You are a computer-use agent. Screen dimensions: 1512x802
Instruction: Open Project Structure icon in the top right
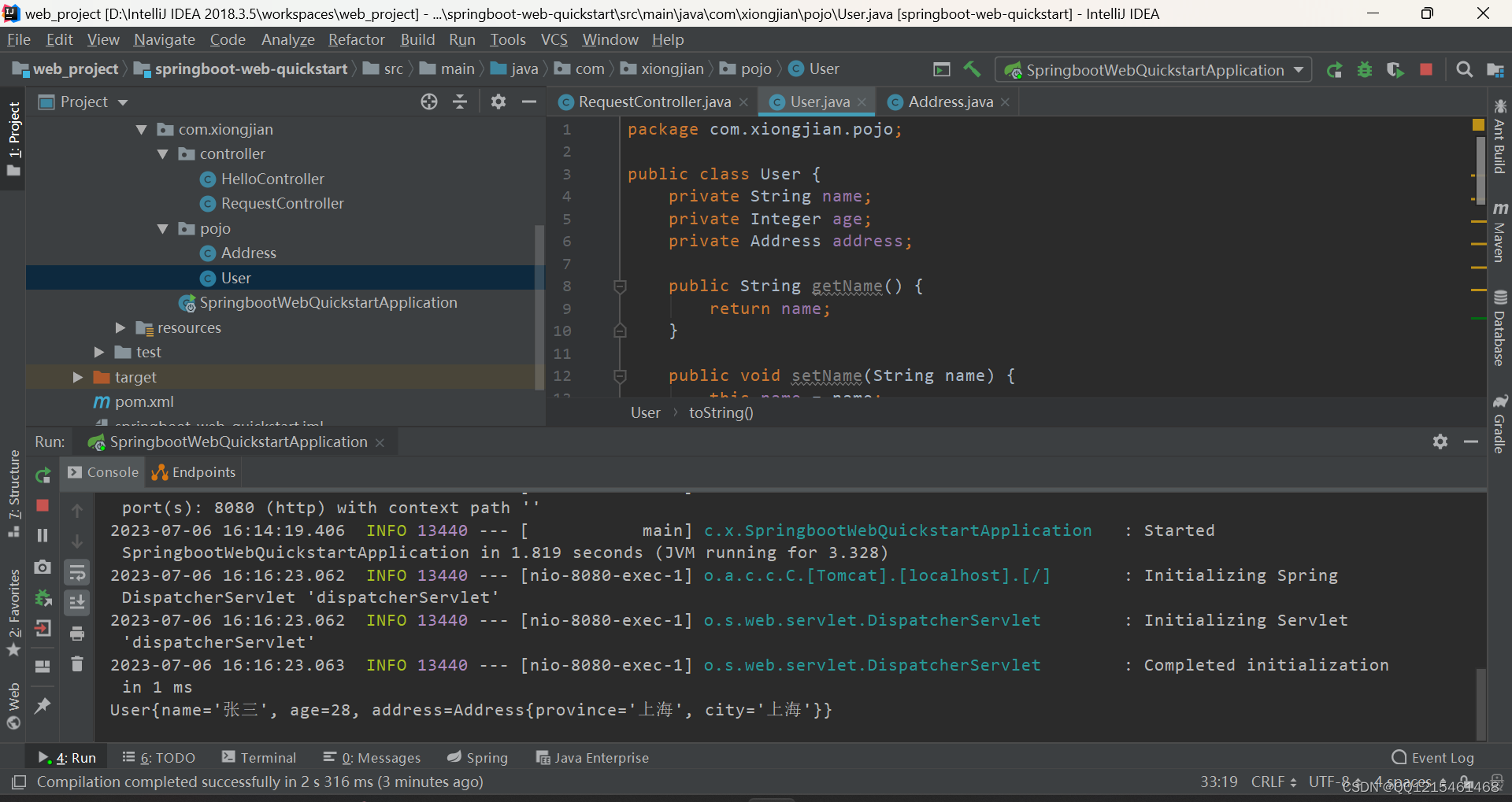click(1495, 70)
